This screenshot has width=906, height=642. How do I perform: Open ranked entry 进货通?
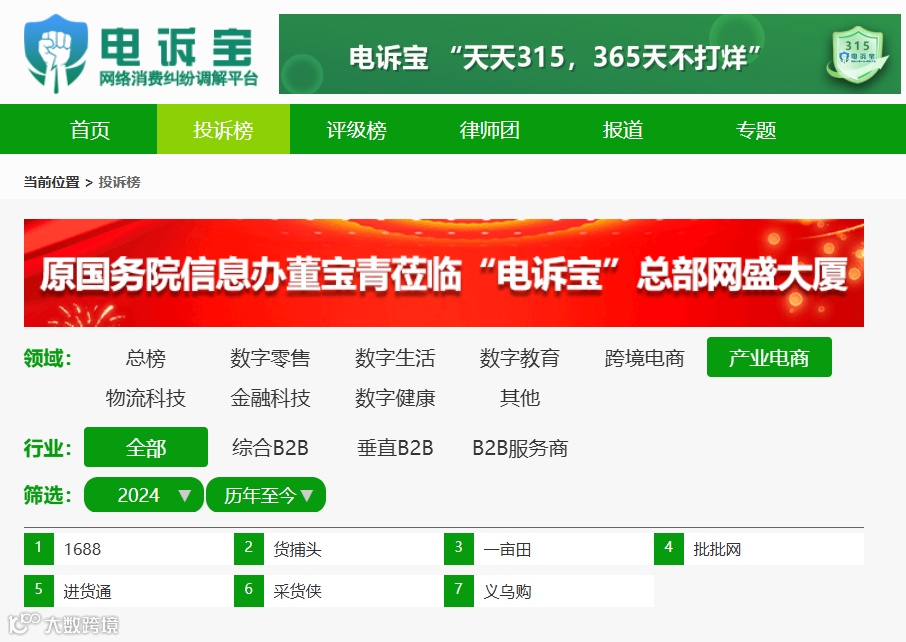[87, 591]
